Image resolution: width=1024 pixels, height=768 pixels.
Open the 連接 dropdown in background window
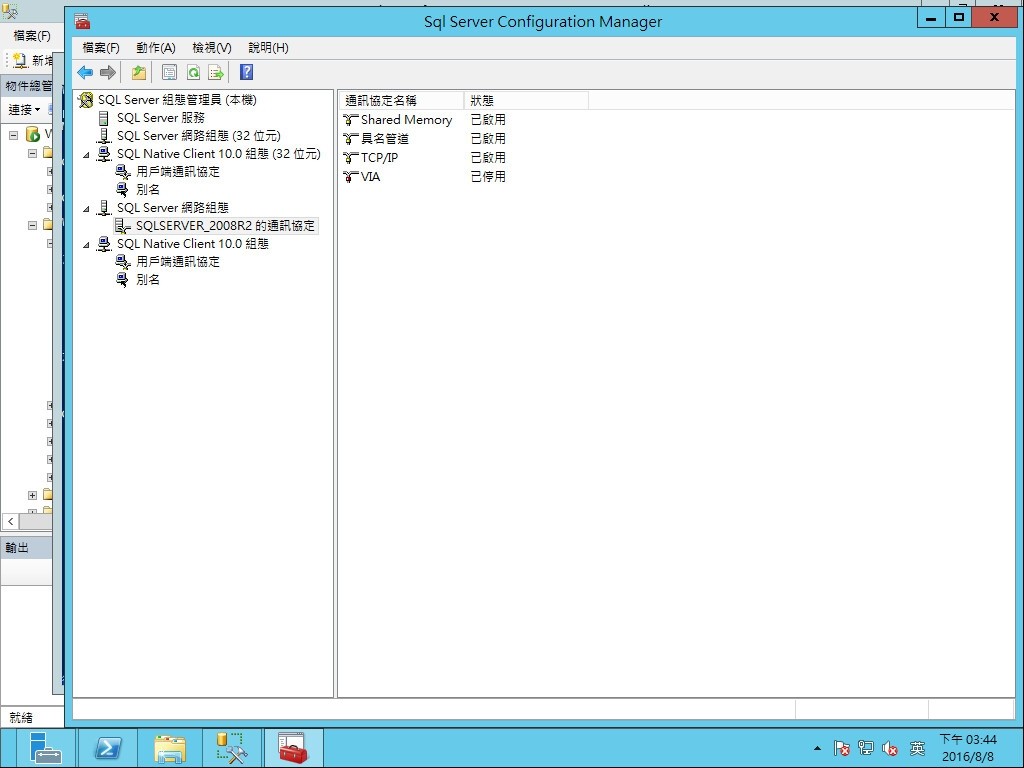pos(24,110)
